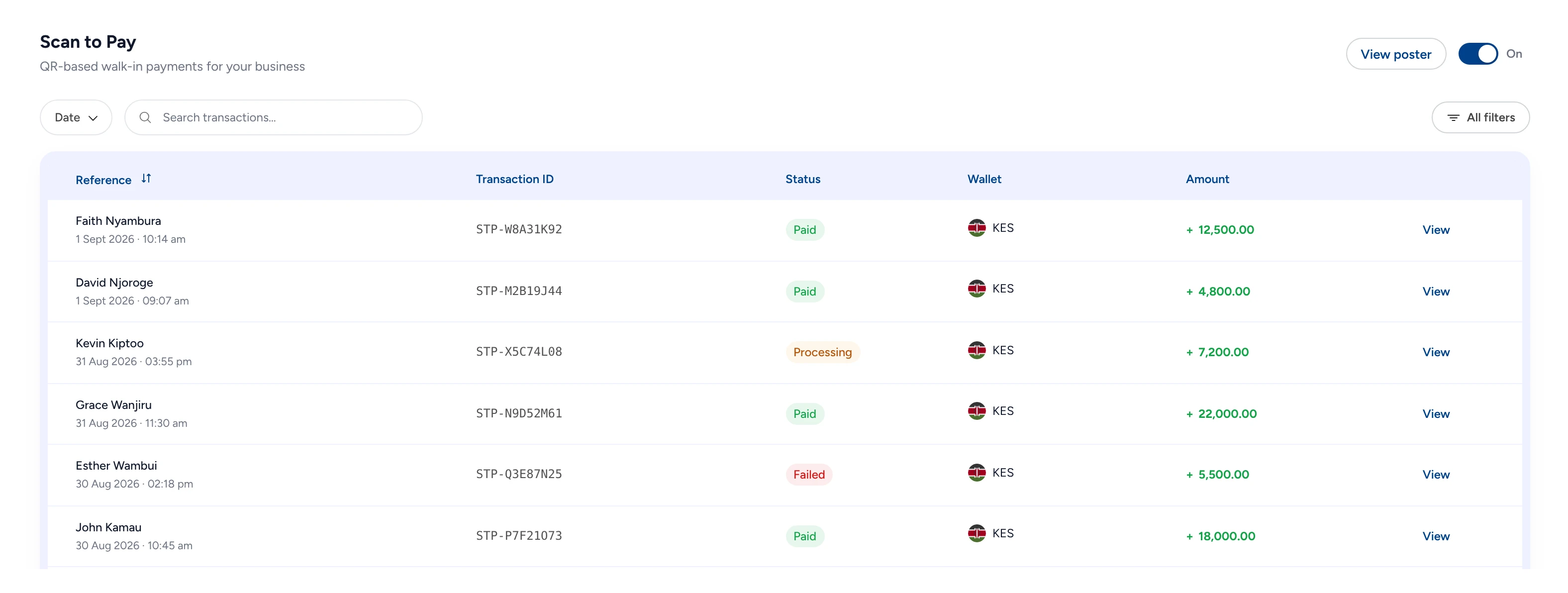Open the All filters button

[1480, 117]
